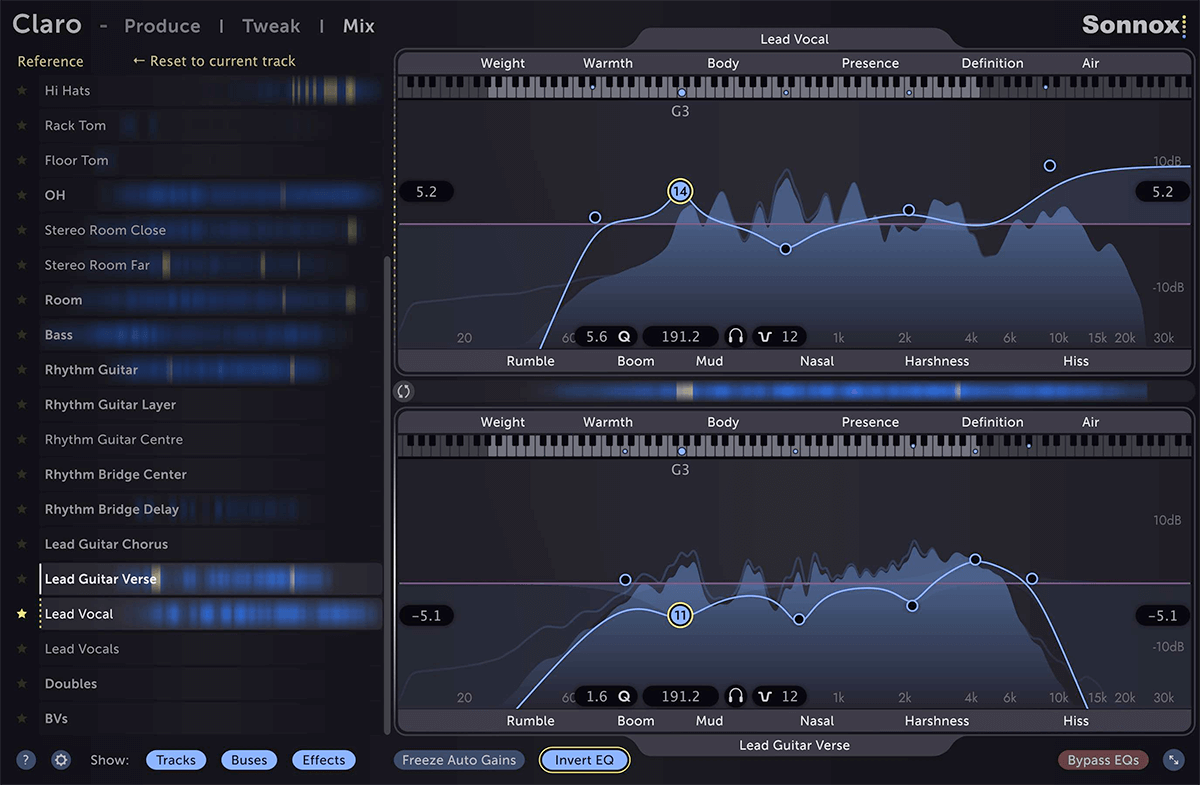Switch to the Tweak view

271,26
